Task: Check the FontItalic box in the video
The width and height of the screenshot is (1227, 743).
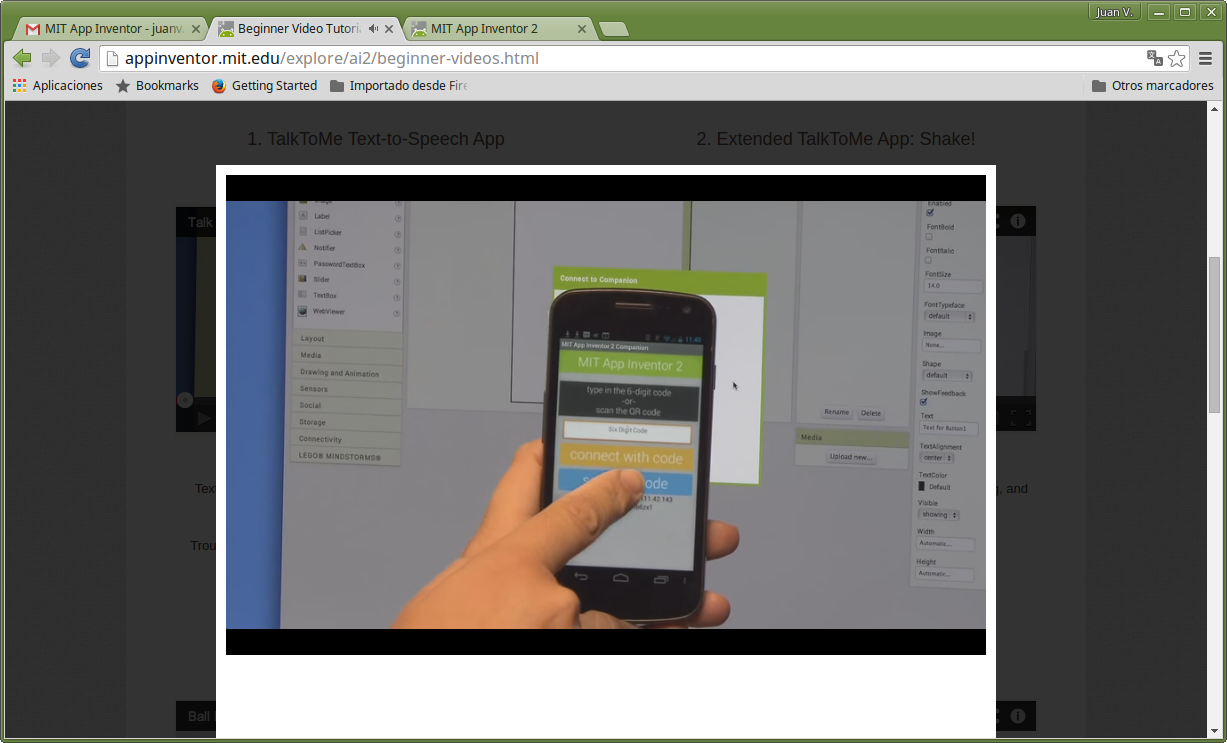Action: click(928, 260)
